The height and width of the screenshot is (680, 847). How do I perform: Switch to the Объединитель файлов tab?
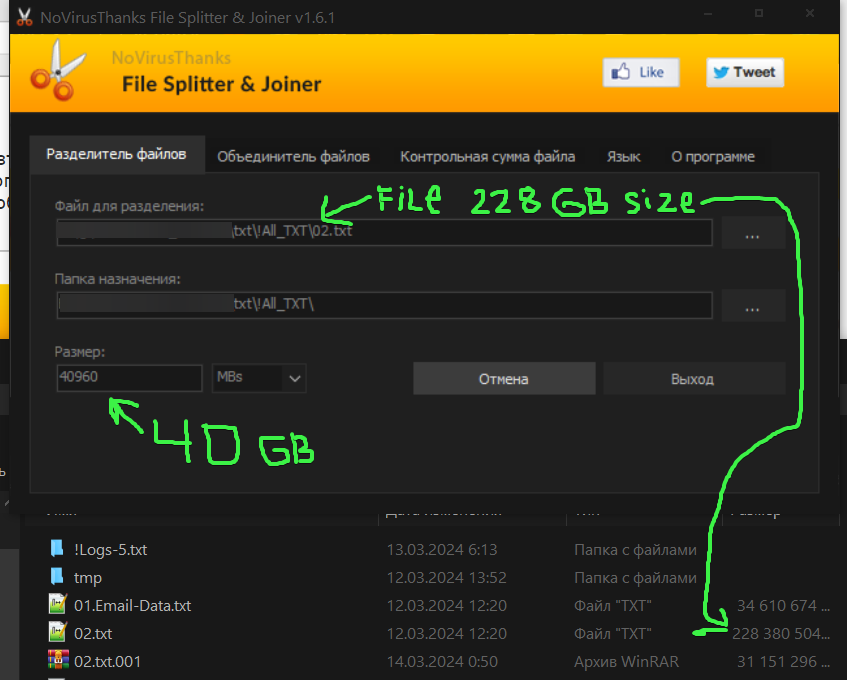point(293,157)
